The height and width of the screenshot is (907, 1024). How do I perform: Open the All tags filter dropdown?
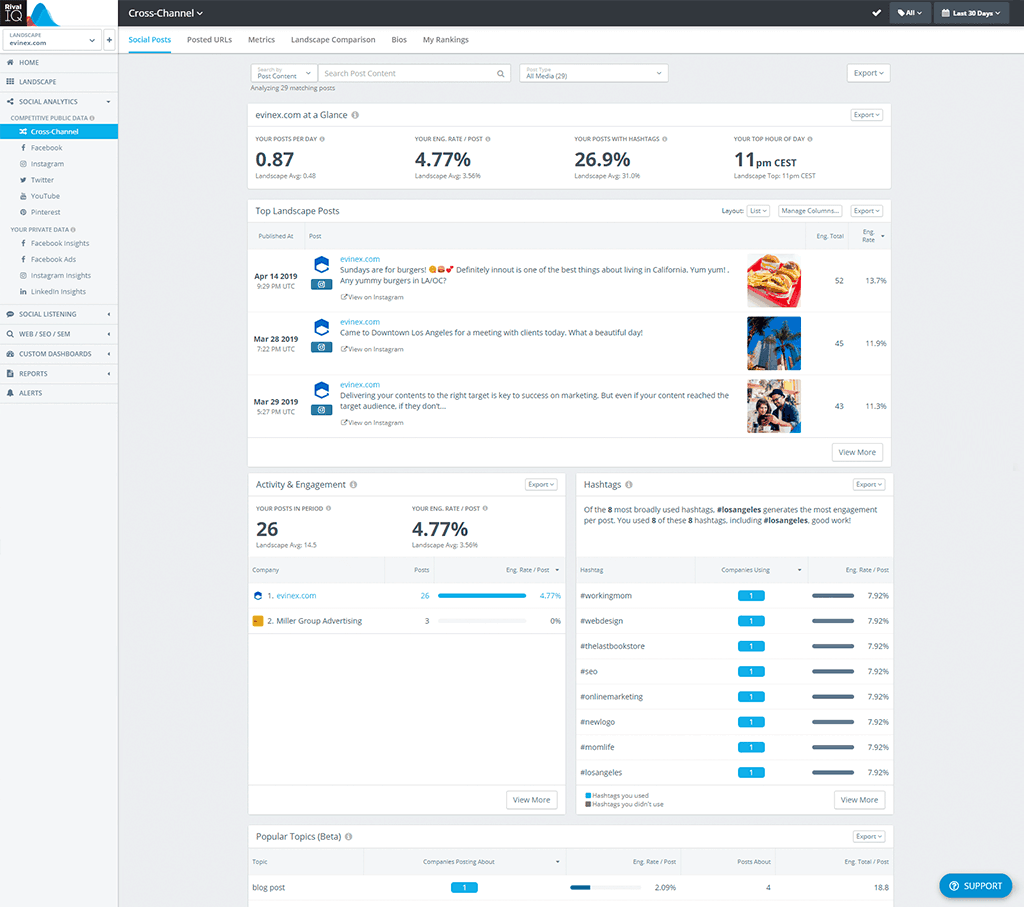tap(910, 13)
